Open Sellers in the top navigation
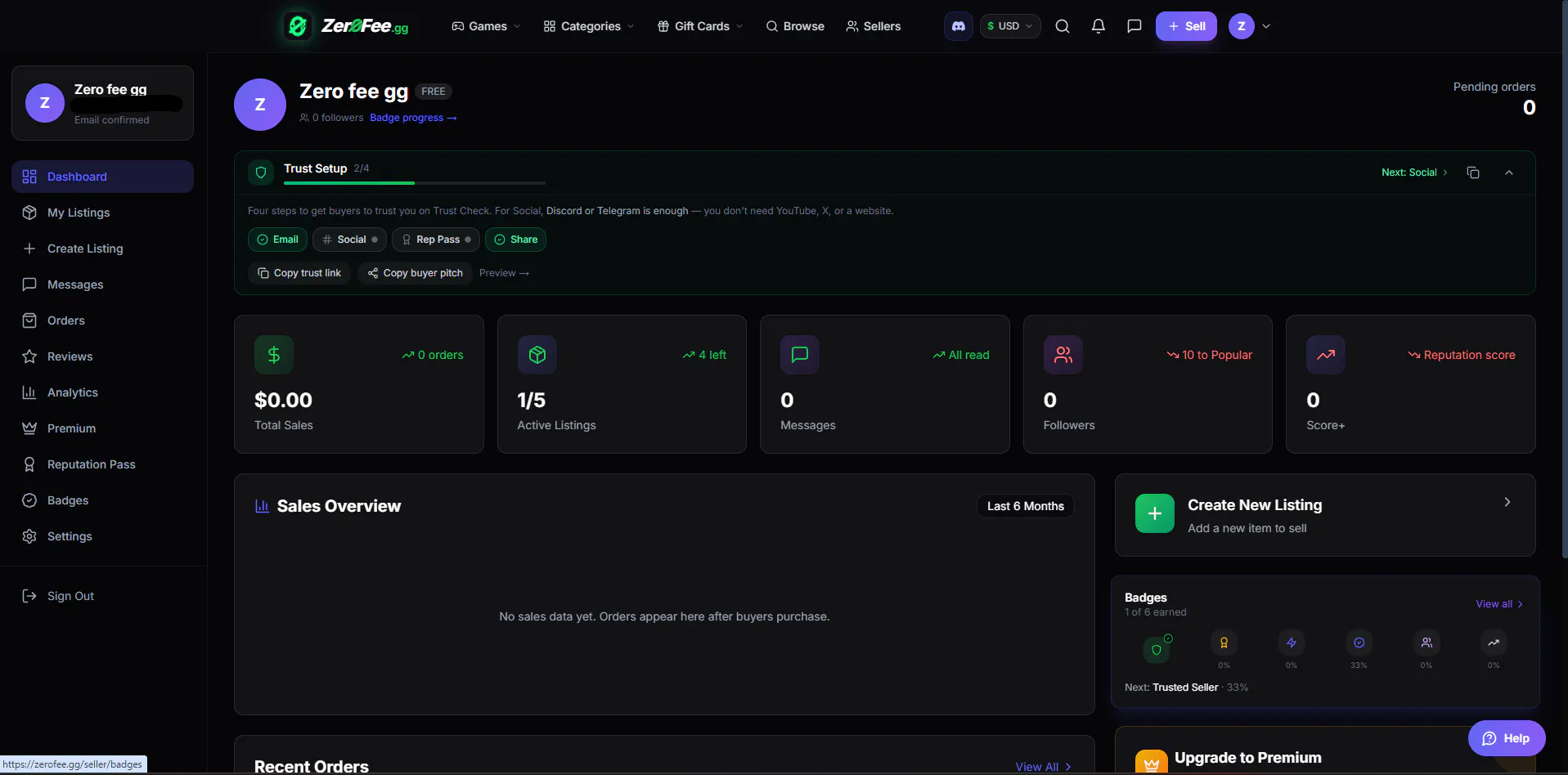This screenshot has width=1568, height=775. pos(874,26)
